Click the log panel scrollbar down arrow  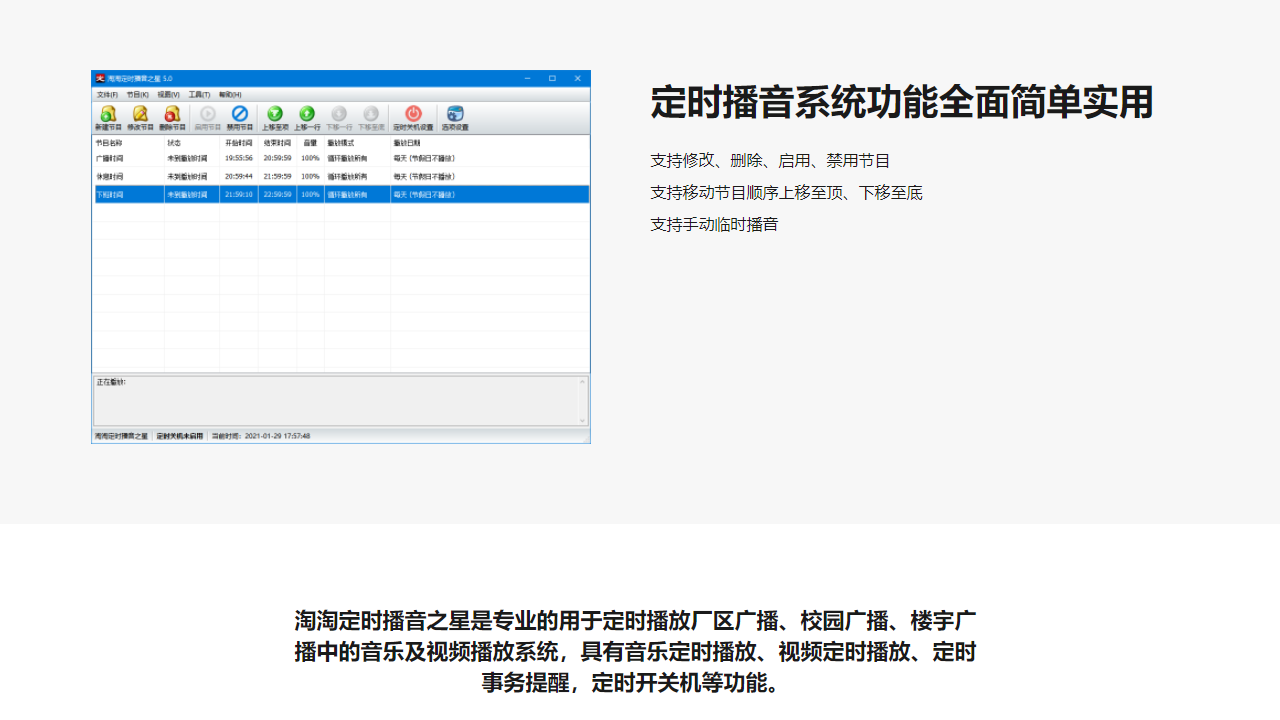pos(583,420)
